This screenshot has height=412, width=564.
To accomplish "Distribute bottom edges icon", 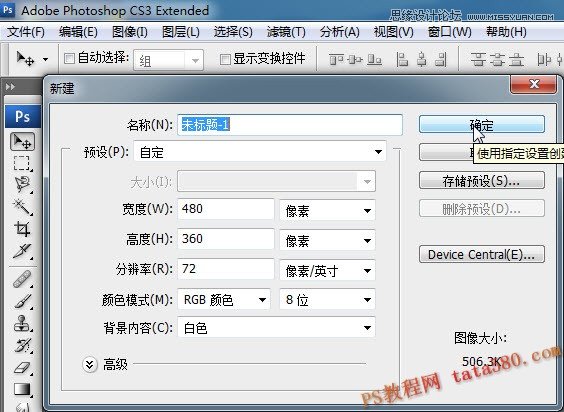I will (517, 59).
